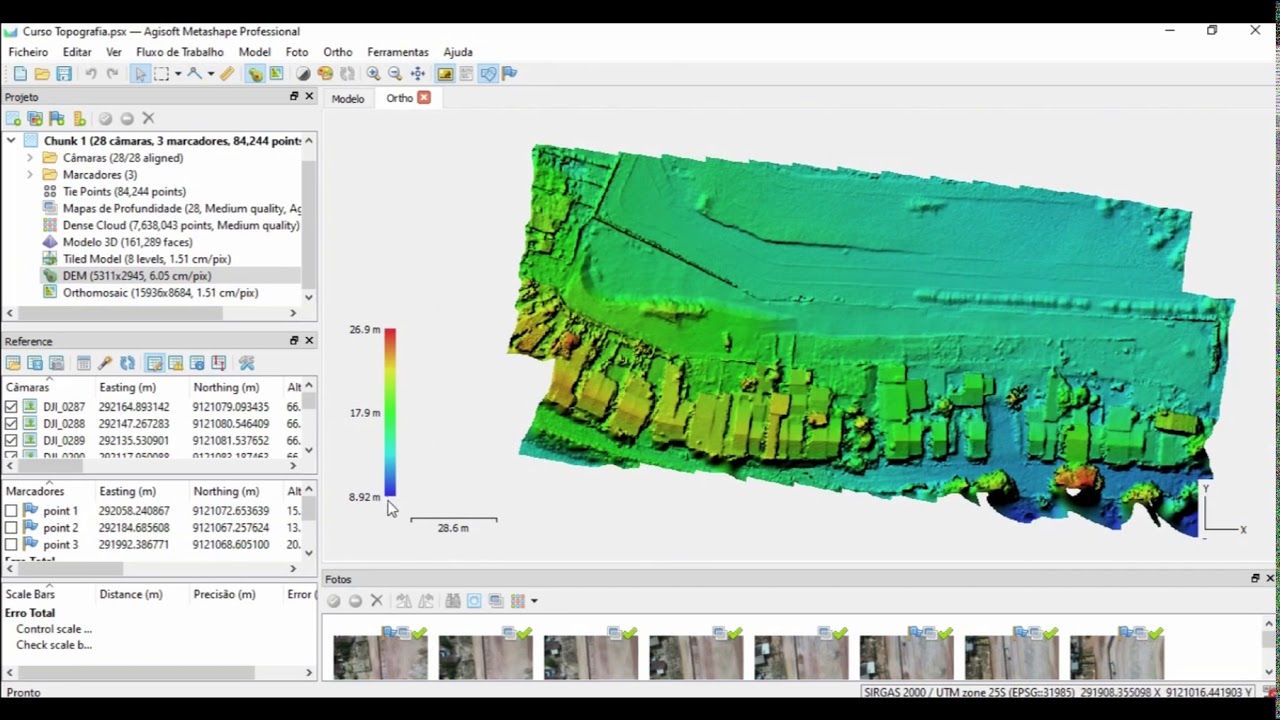Open the Rectangle selection tool dropdown arrow
The width and height of the screenshot is (1280, 720).
177,74
